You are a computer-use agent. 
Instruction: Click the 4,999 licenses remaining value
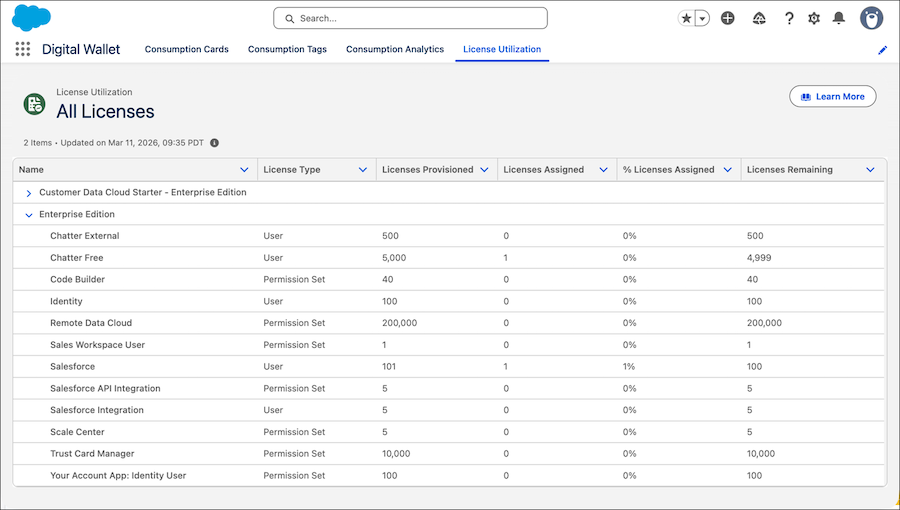pos(759,258)
